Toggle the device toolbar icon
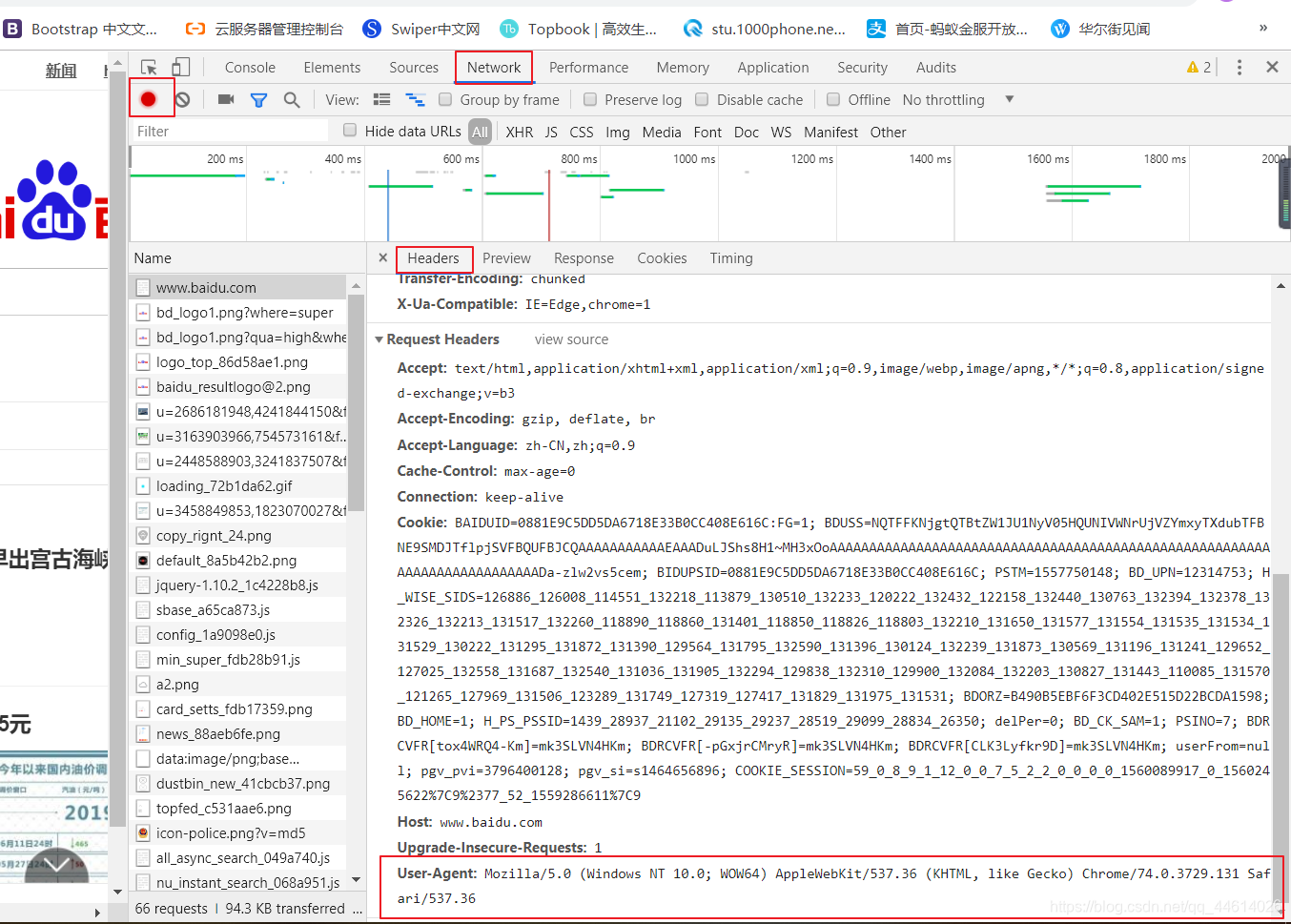The width and height of the screenshot is (1291, 924). click(x=181, y=67)
